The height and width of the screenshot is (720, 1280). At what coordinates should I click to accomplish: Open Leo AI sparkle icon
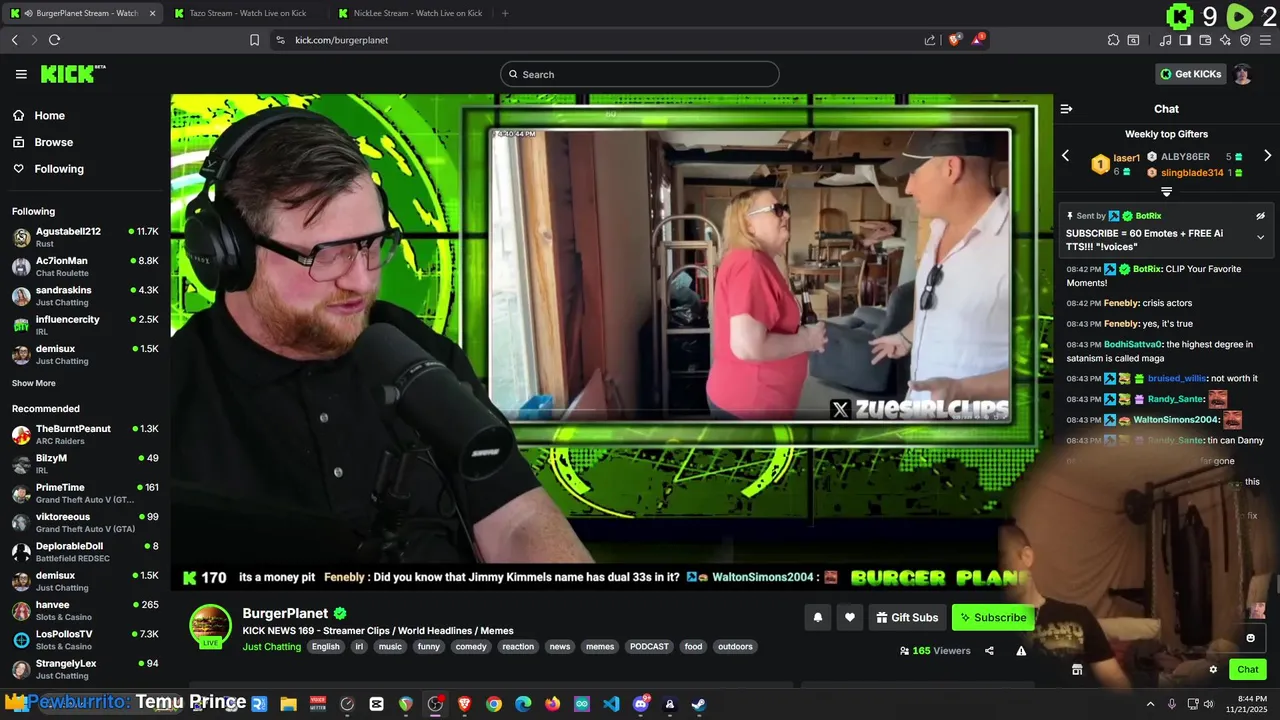click(x=1225, y=40)
